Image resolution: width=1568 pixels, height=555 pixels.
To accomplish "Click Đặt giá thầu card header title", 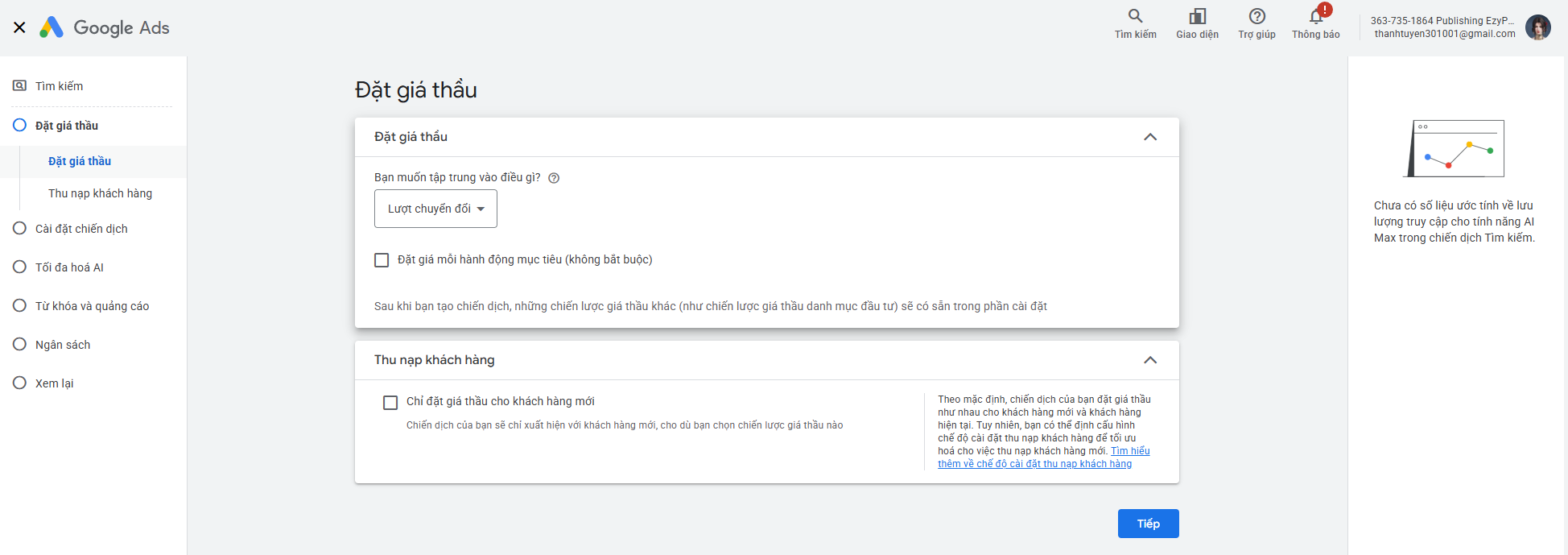I will click(x=411, y=137).
